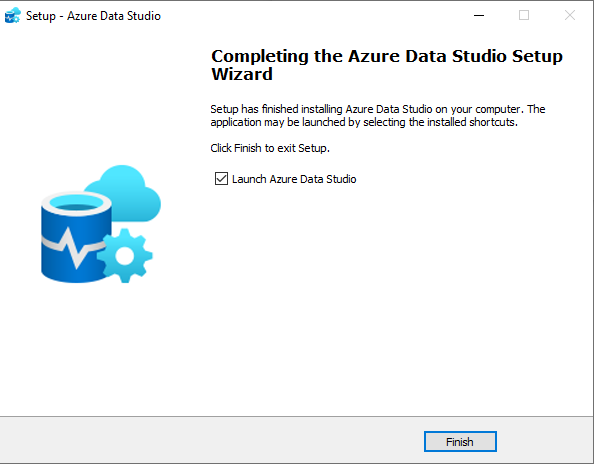
Task: Minimize the Setup window
Action: point(479,16)
